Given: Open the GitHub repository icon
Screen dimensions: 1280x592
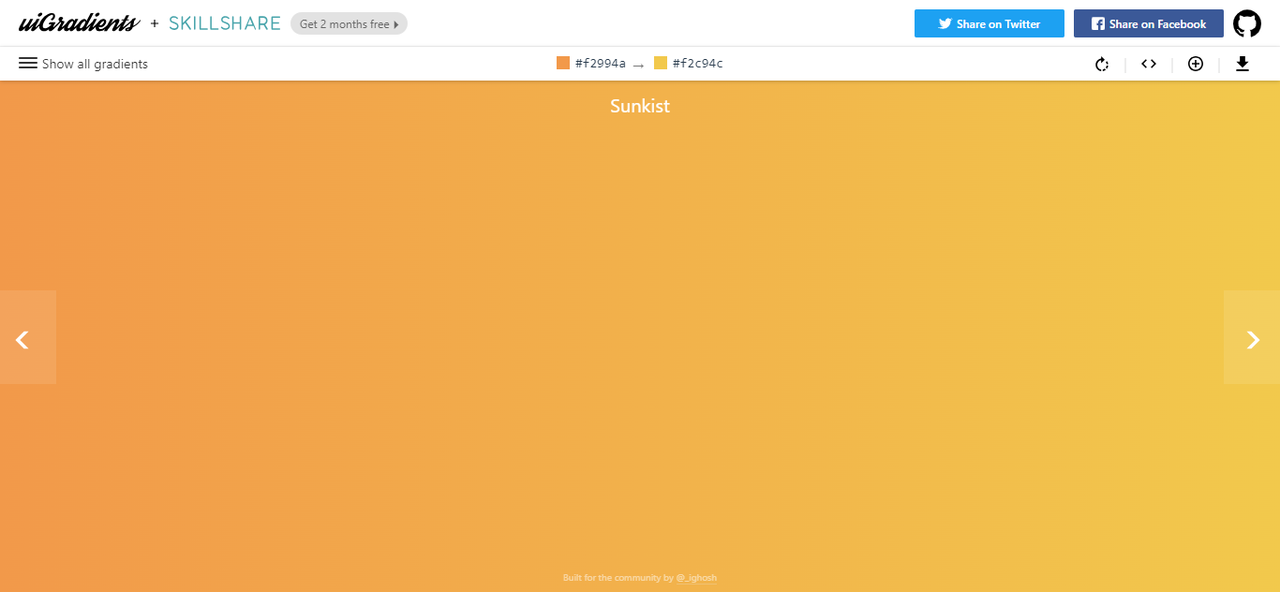Looking at the screenshot, I should tap(1247, 24).
